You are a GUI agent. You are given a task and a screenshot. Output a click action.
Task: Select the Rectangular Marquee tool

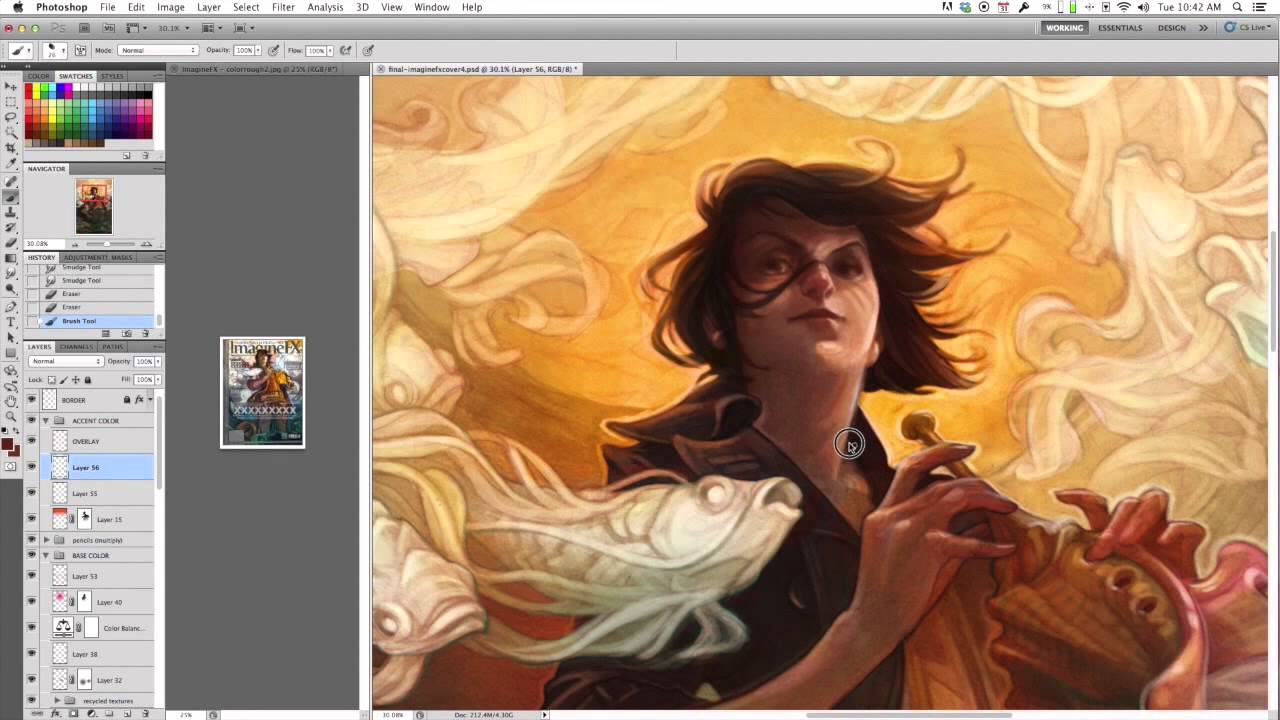tap(11, 102)
